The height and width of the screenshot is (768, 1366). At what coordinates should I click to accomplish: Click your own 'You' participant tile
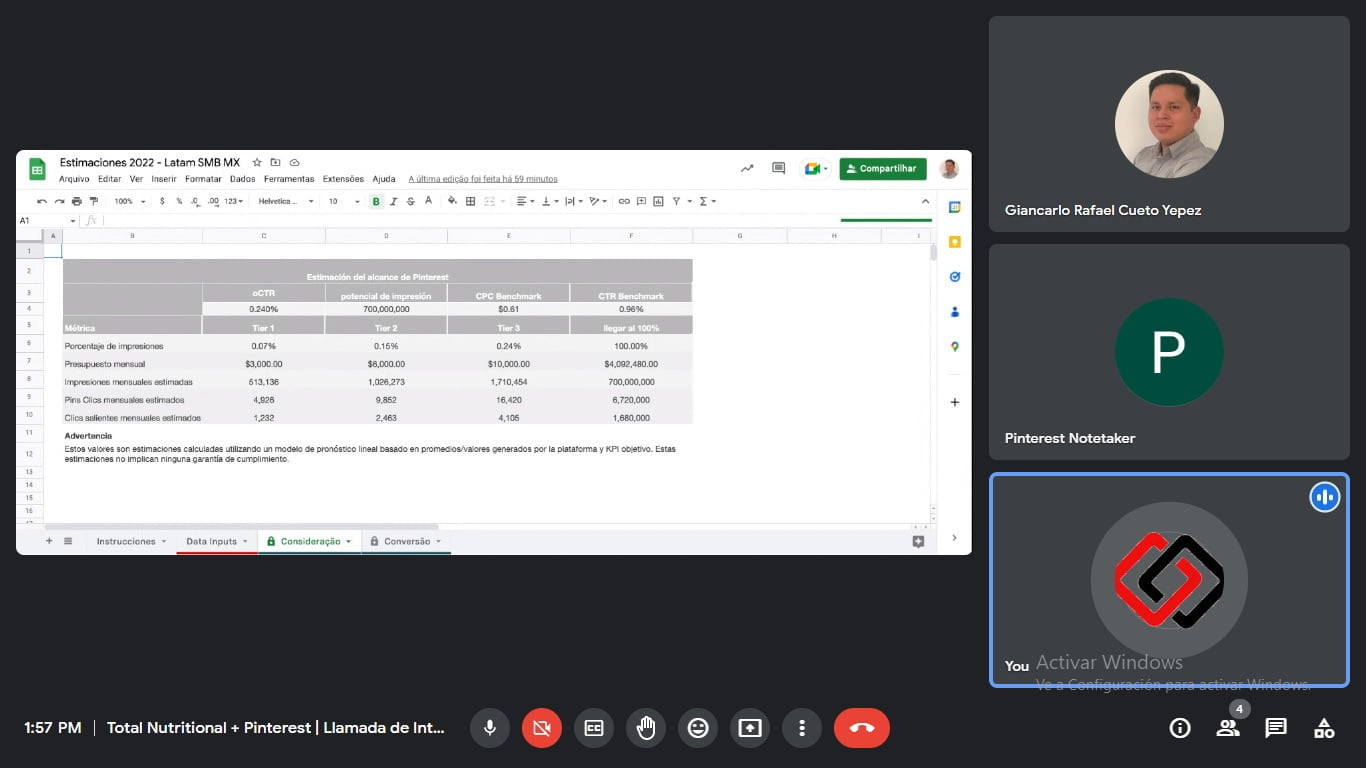click(x=1169, y=580)
